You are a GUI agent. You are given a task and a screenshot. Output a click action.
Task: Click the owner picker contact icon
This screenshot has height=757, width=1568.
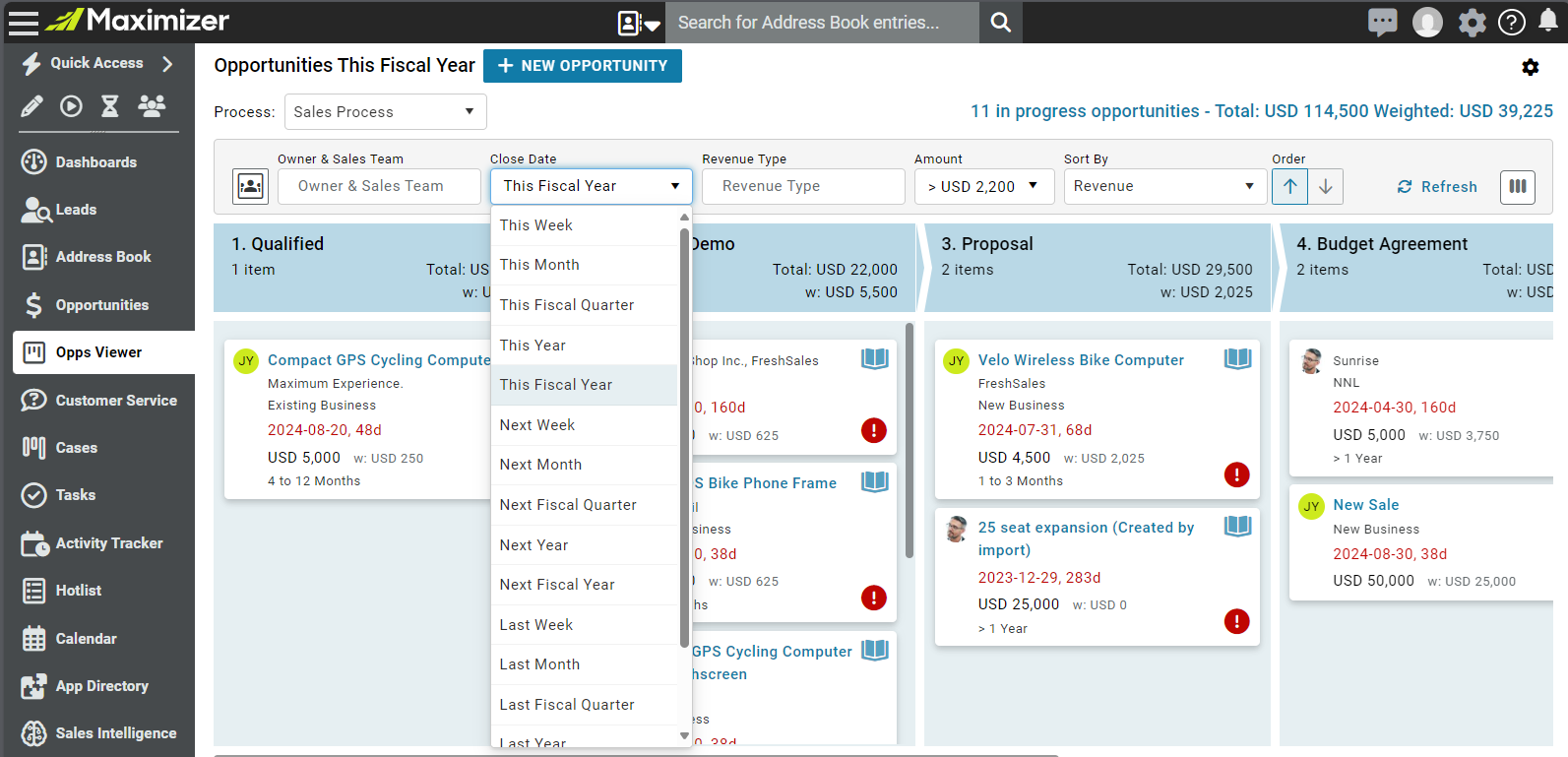(x=251, y=186)
